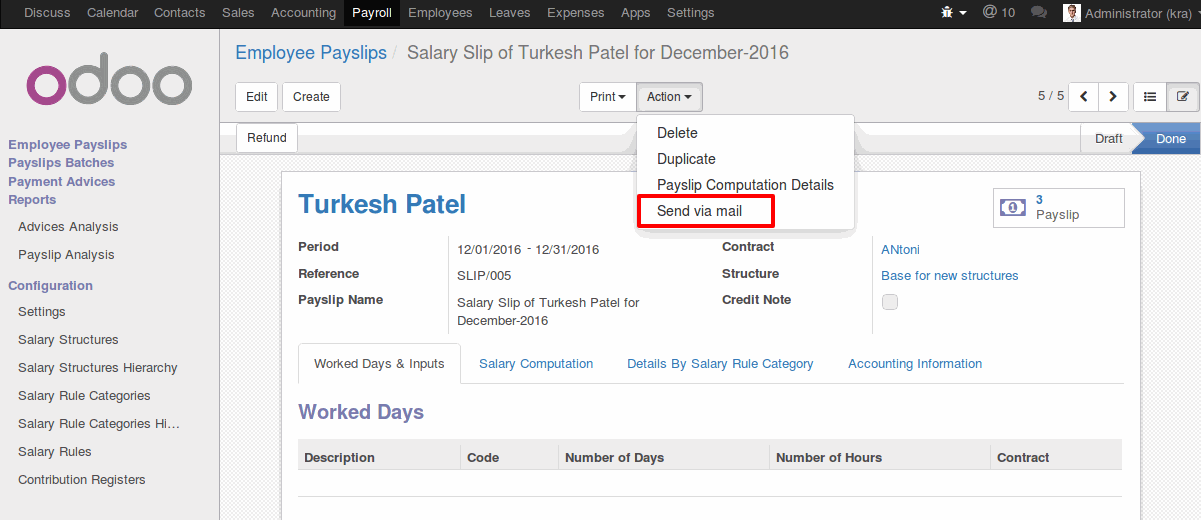Click the Edit button

click(257, 97)
